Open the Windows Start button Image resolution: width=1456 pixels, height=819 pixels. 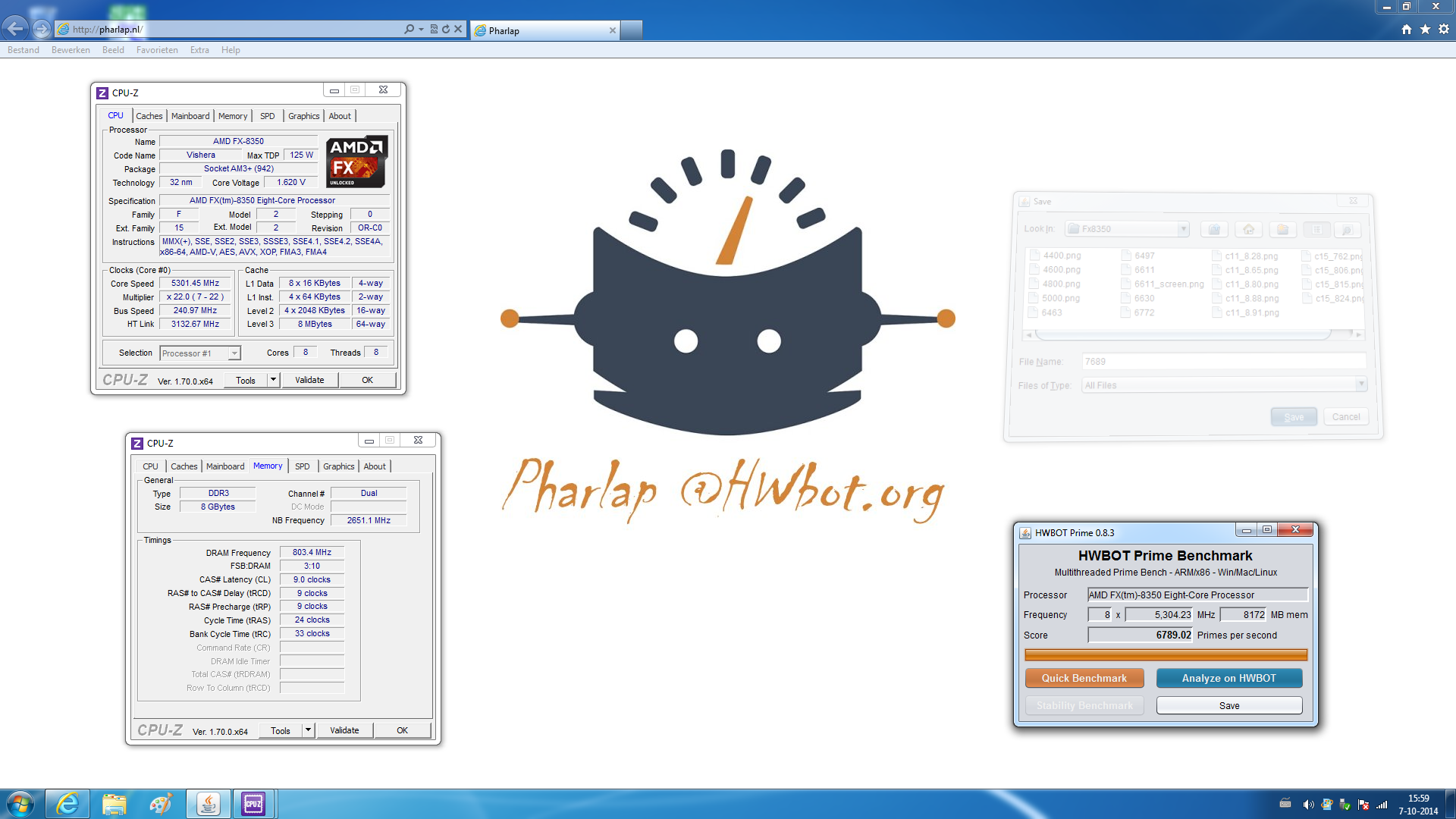20,804
